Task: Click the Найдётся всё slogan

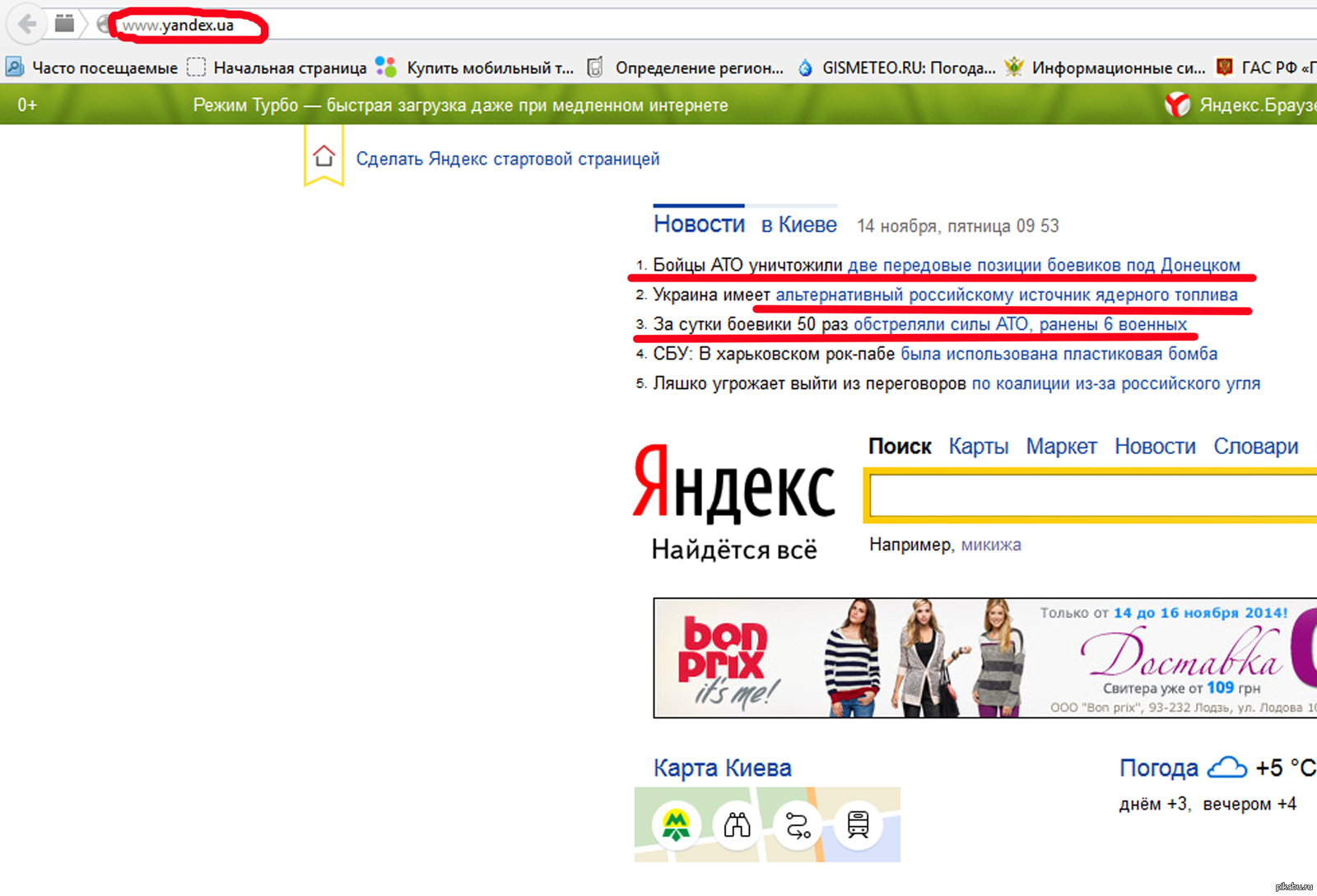Action: tap(734, 550)
